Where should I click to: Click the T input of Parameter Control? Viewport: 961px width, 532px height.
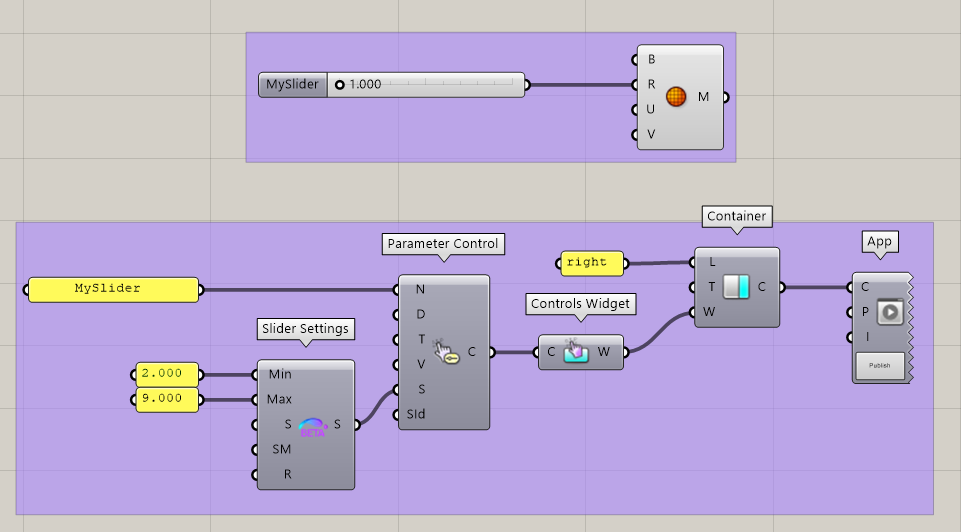421,339
